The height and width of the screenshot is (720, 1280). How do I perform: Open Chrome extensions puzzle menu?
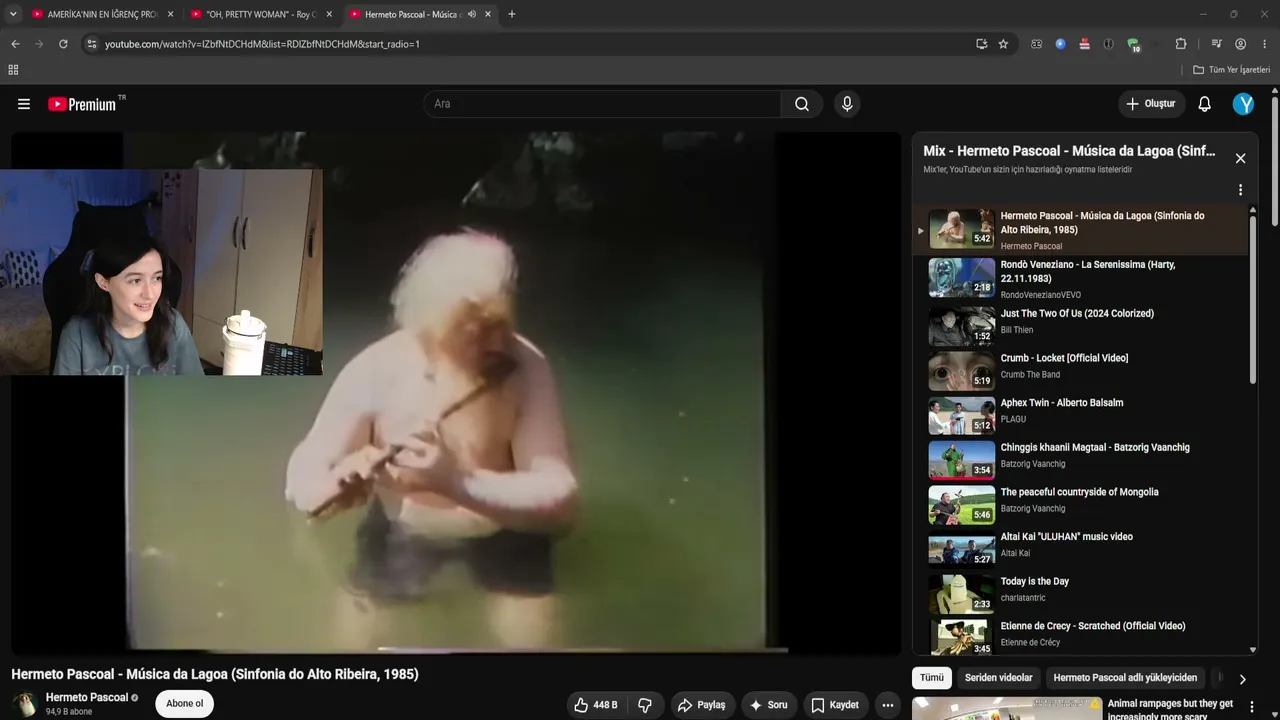coord(1180,44)
